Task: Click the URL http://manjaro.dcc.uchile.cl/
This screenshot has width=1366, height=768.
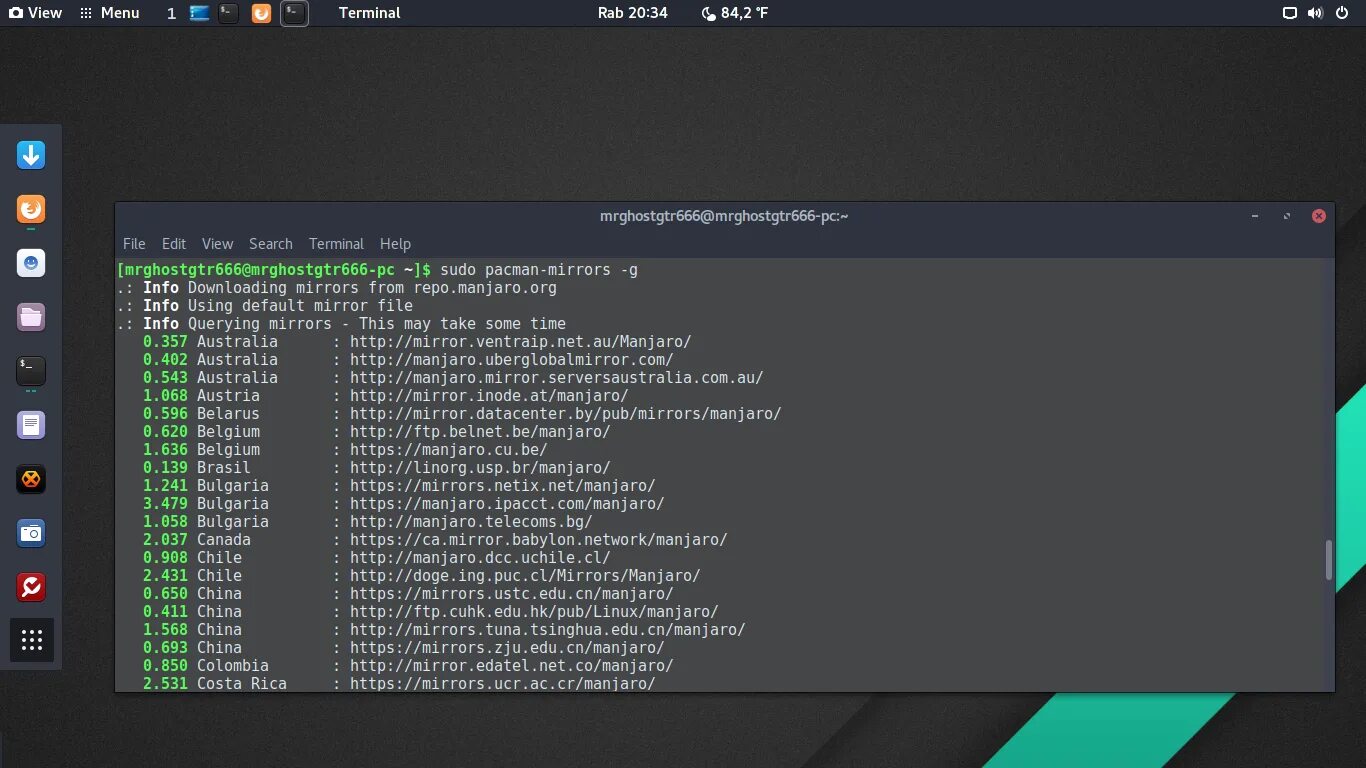Action: point(480,558)
